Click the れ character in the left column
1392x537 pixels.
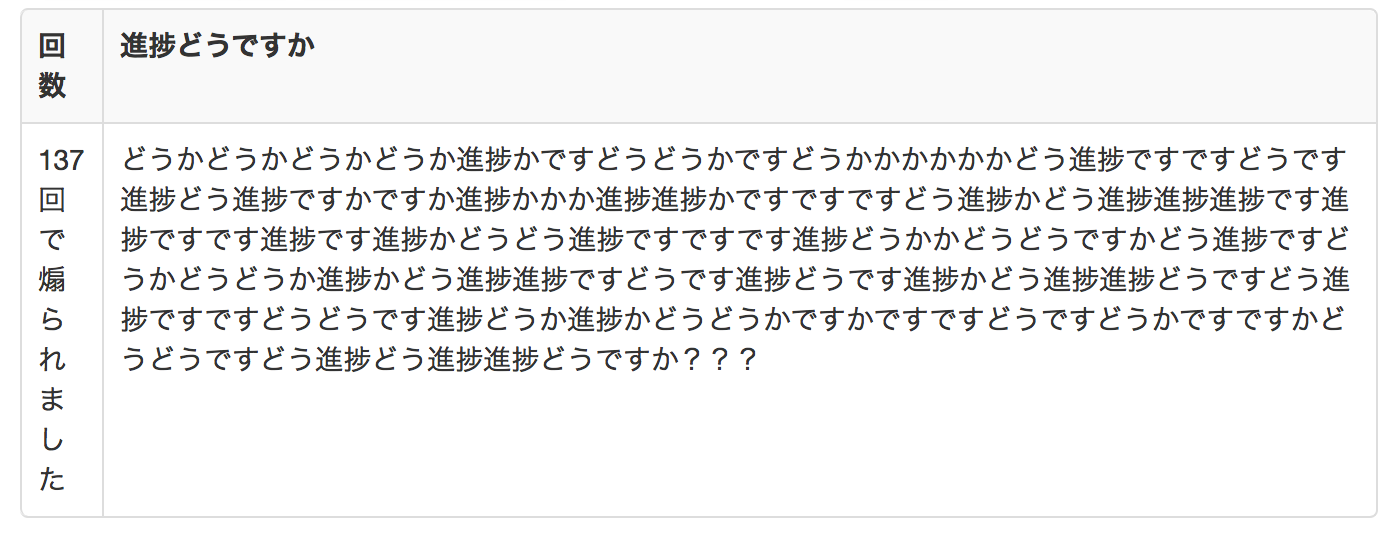click(52, 360)
